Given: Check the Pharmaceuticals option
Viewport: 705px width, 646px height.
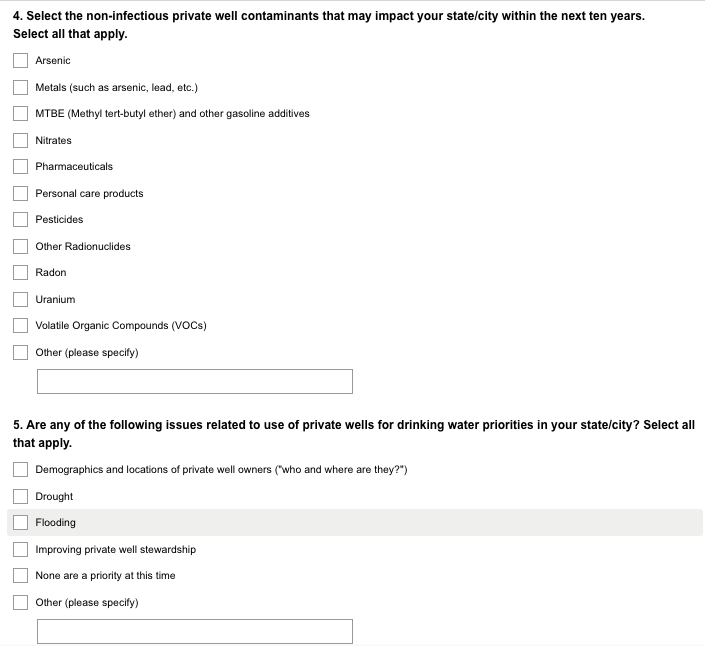Looking at the screenshot, I should [20, 167].
